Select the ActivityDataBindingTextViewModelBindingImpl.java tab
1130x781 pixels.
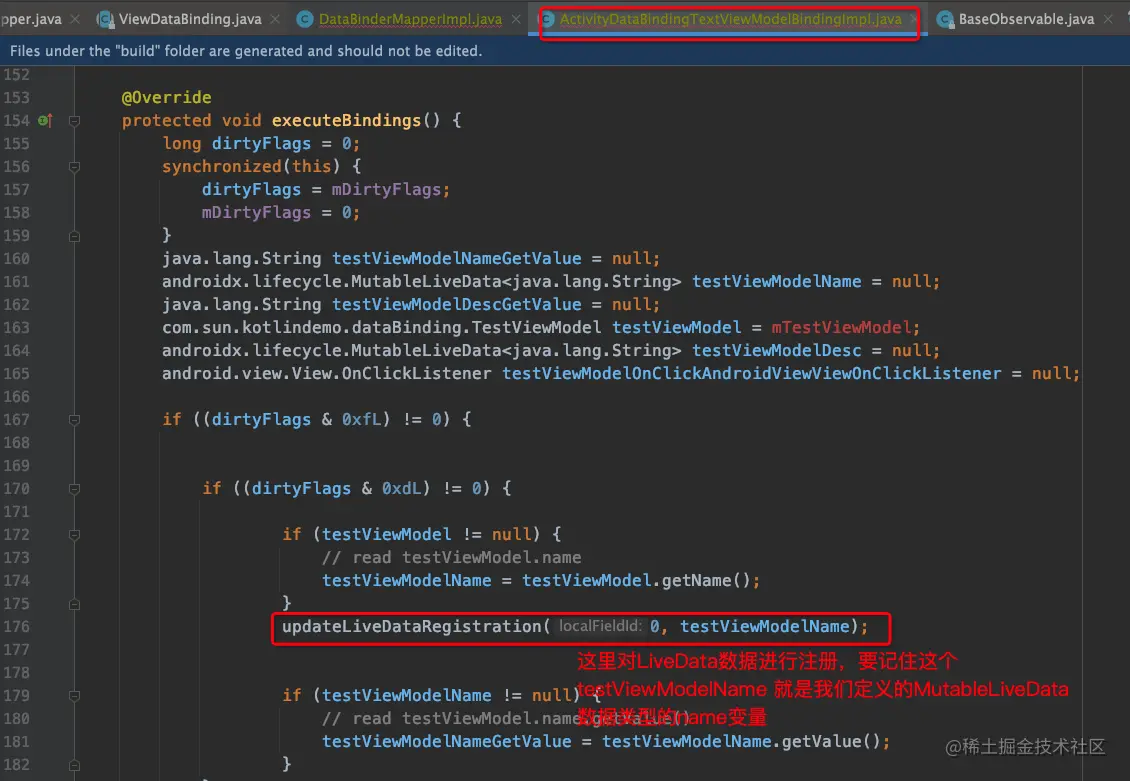pos(730,19)
